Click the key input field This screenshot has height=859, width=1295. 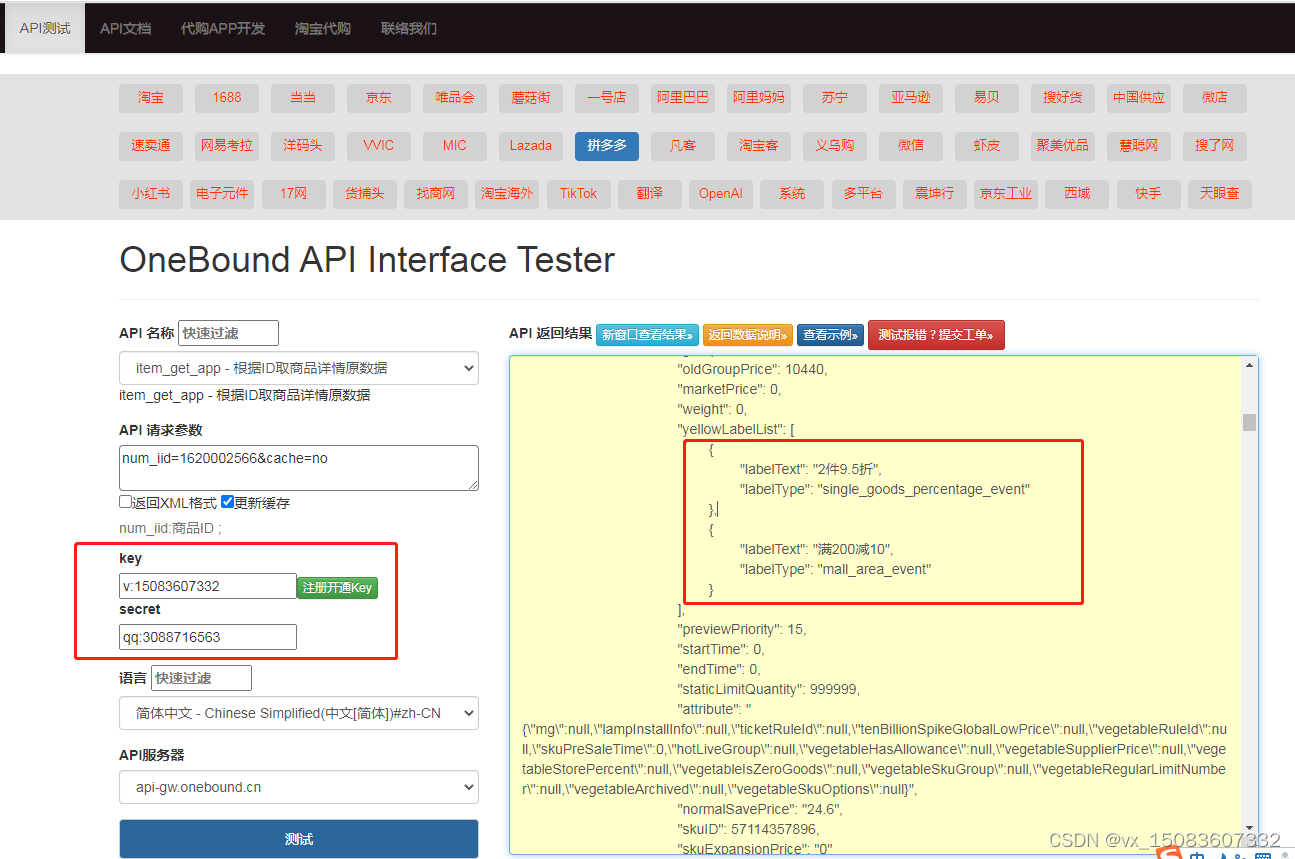(208, 586)
